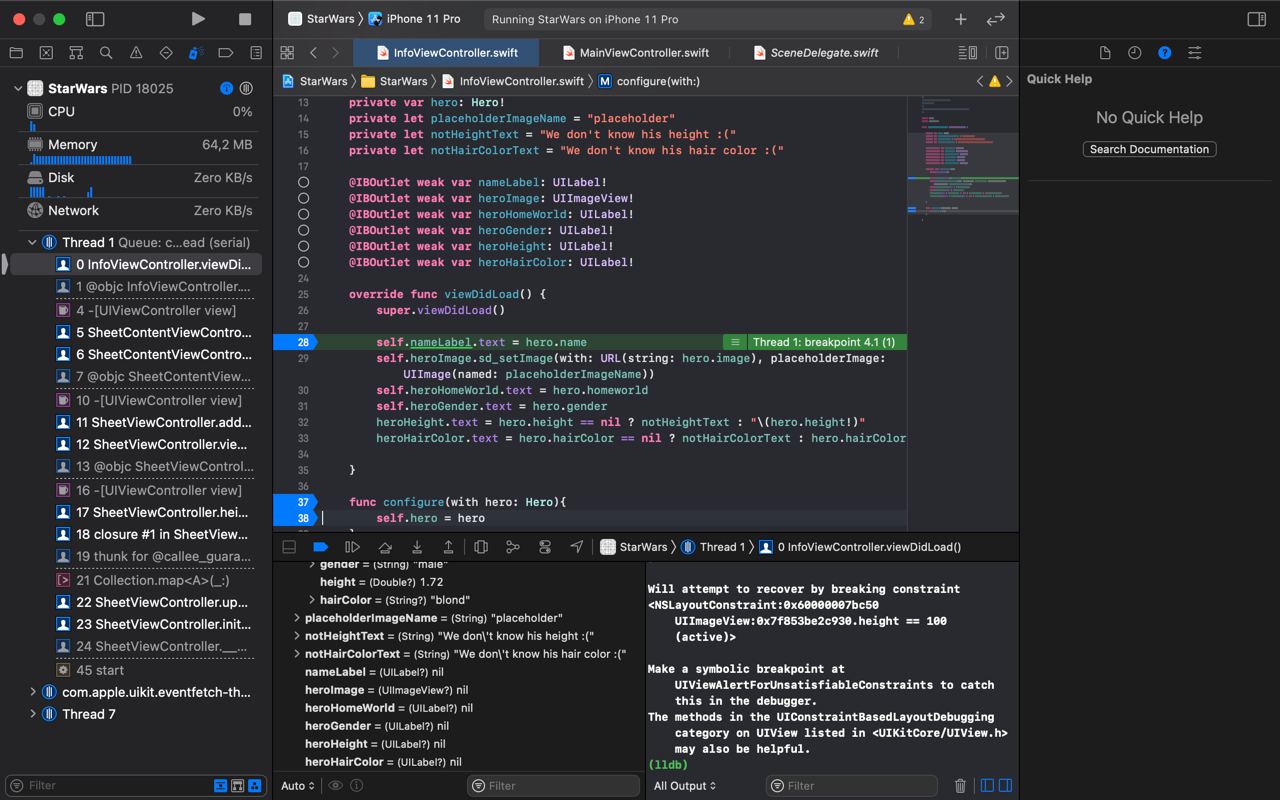This screenshot has height=800, width=1280.
Task: Expand the com.apple.uikit.eventfetch thread
Action: tap(32, 692)
